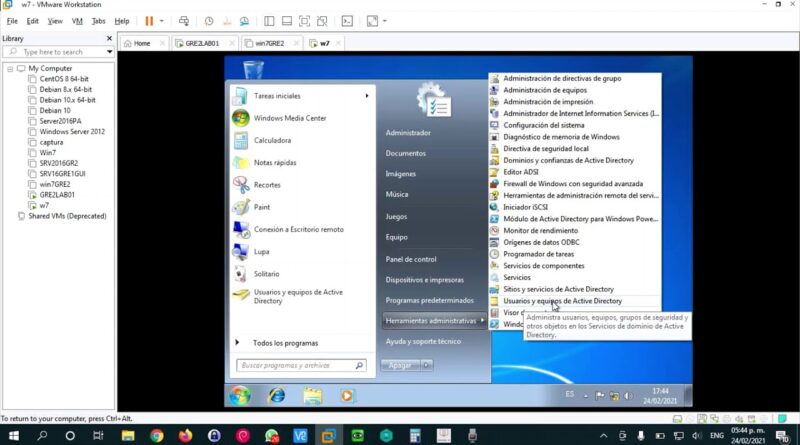Open host Windows Start button

click(x=14, y=435)
